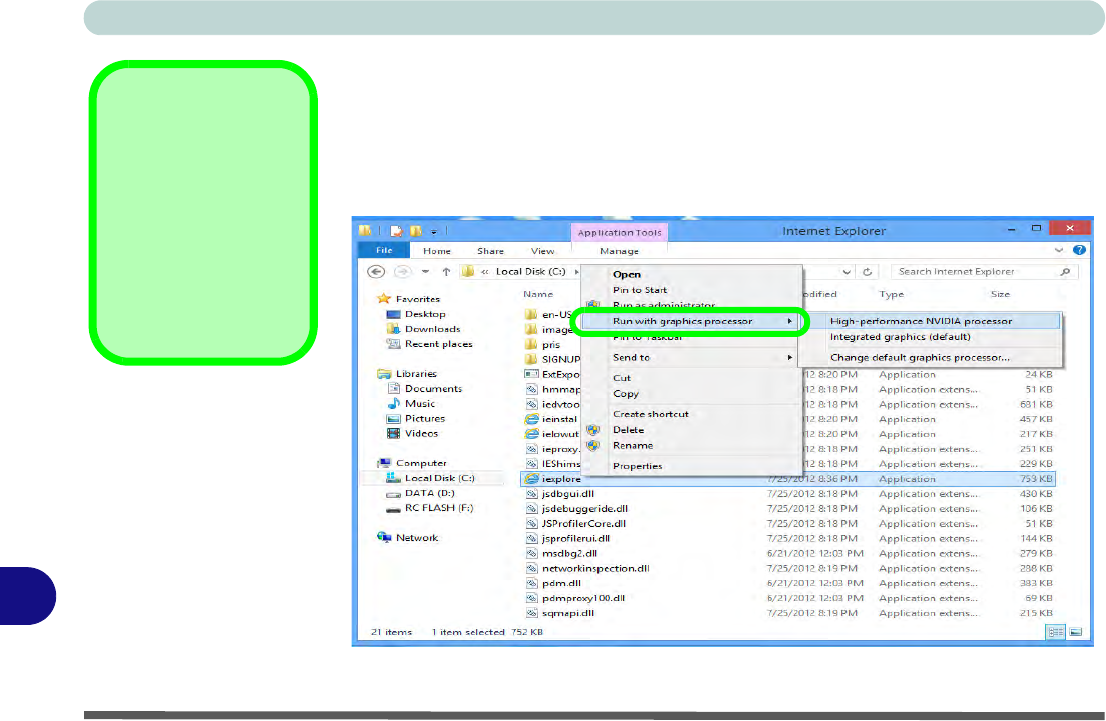The image size is (1106, 721).
Task: Select JSProfilerCore.dll file
Action: 583,523
